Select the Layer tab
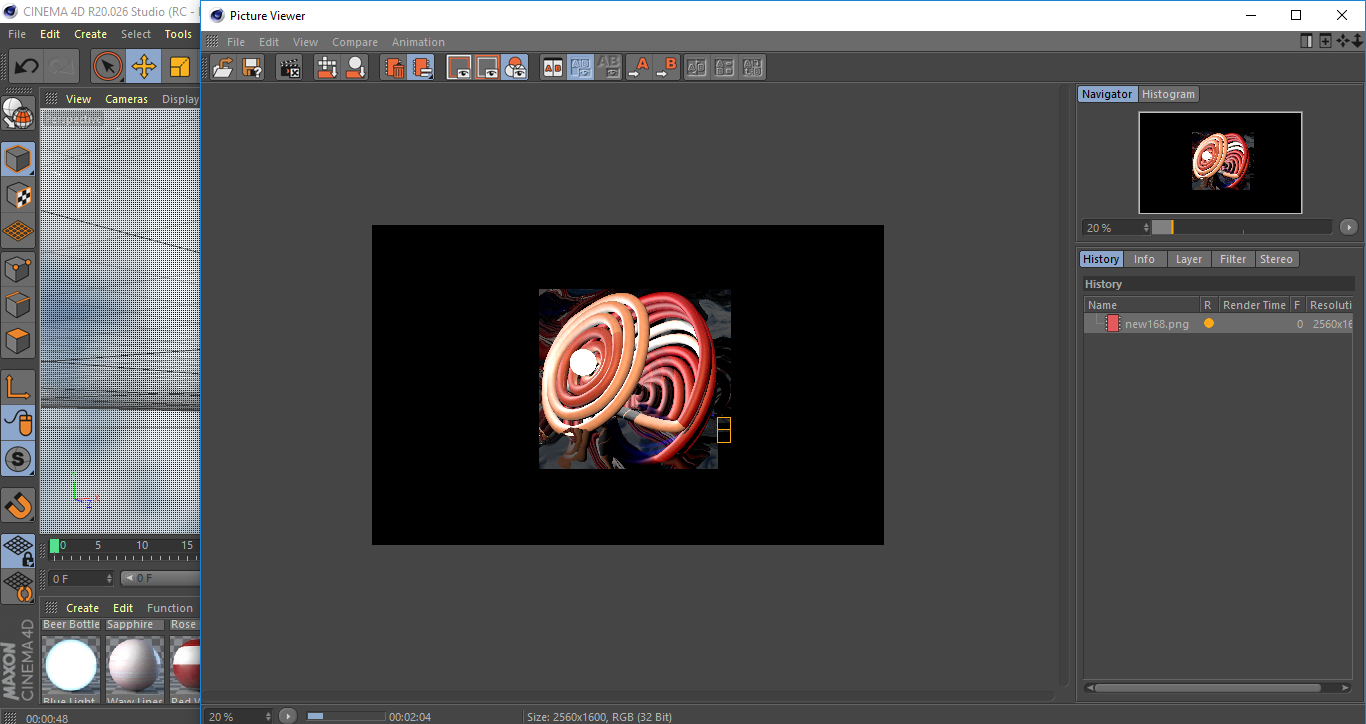This screenshot has width=1366, height=724. point(1189,259)
